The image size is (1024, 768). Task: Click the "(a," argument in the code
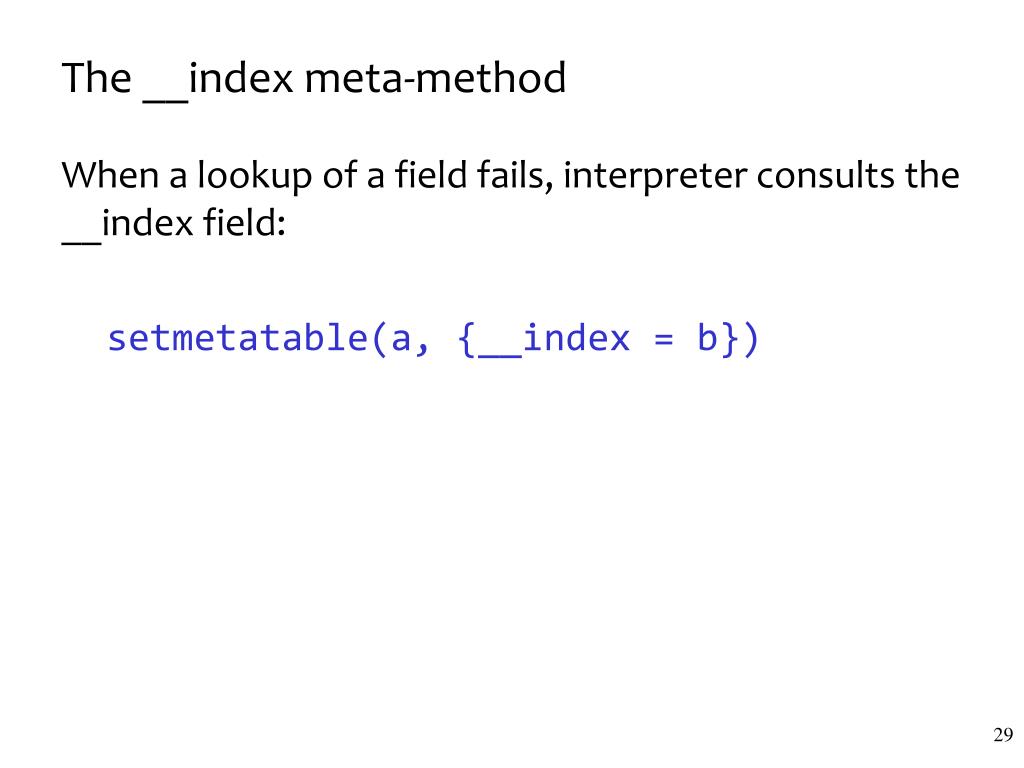[400, 340]
